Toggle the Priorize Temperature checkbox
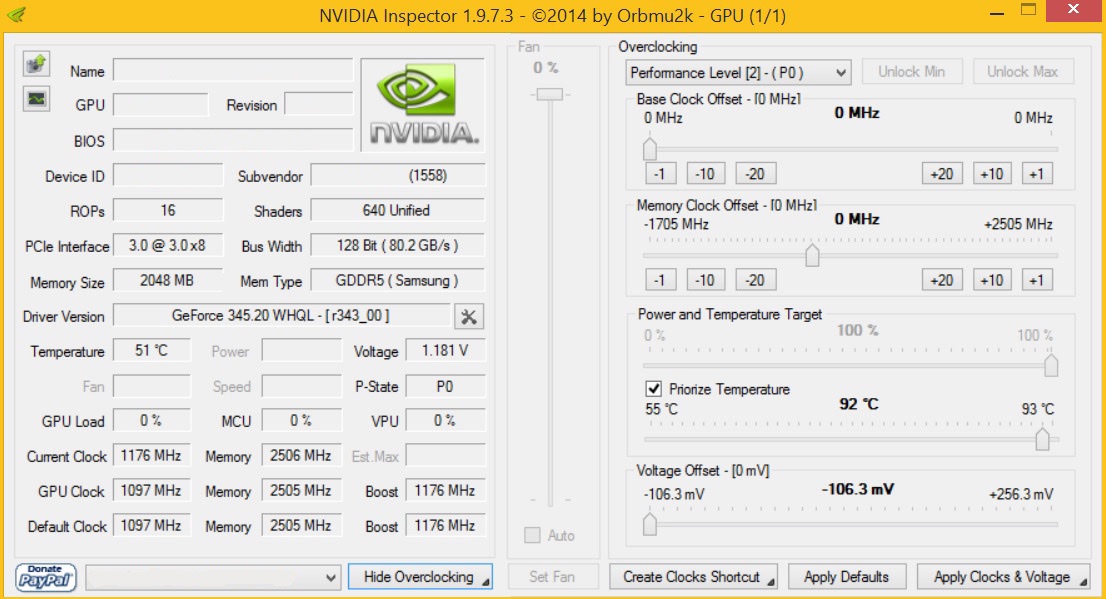 [653, 389]
